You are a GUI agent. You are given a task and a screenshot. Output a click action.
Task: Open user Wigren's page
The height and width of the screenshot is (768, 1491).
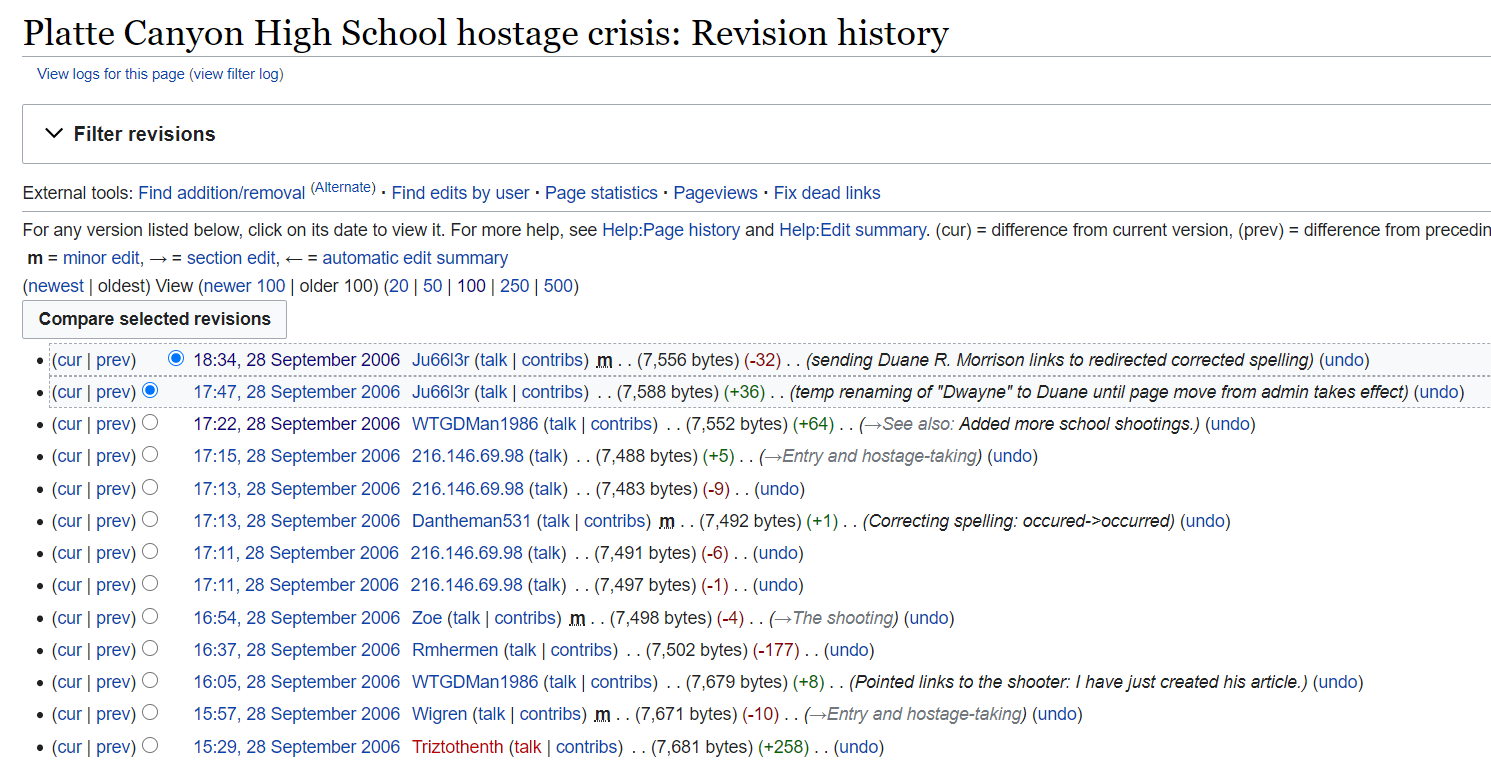coord(439,714)
